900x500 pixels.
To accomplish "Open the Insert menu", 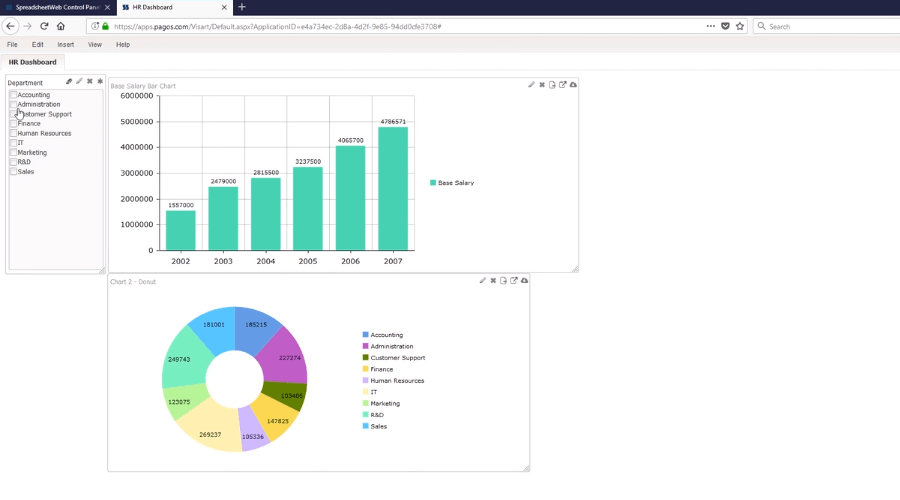I will click(x=65, y=44).
